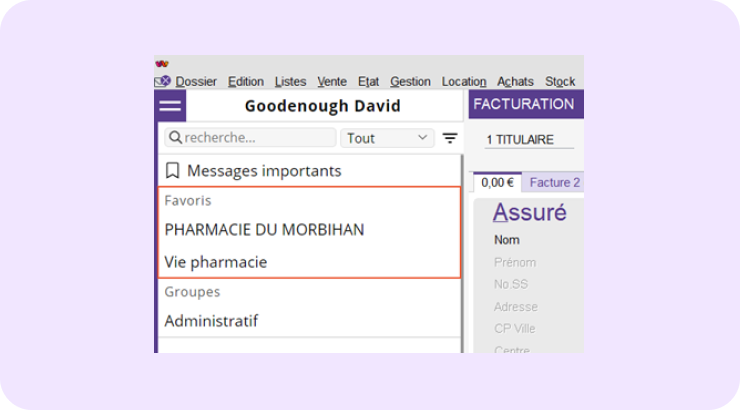This screenshot has height=410, width=740.
Task: Click the filter lines icon beside Tout
Action: pos(450,138)
